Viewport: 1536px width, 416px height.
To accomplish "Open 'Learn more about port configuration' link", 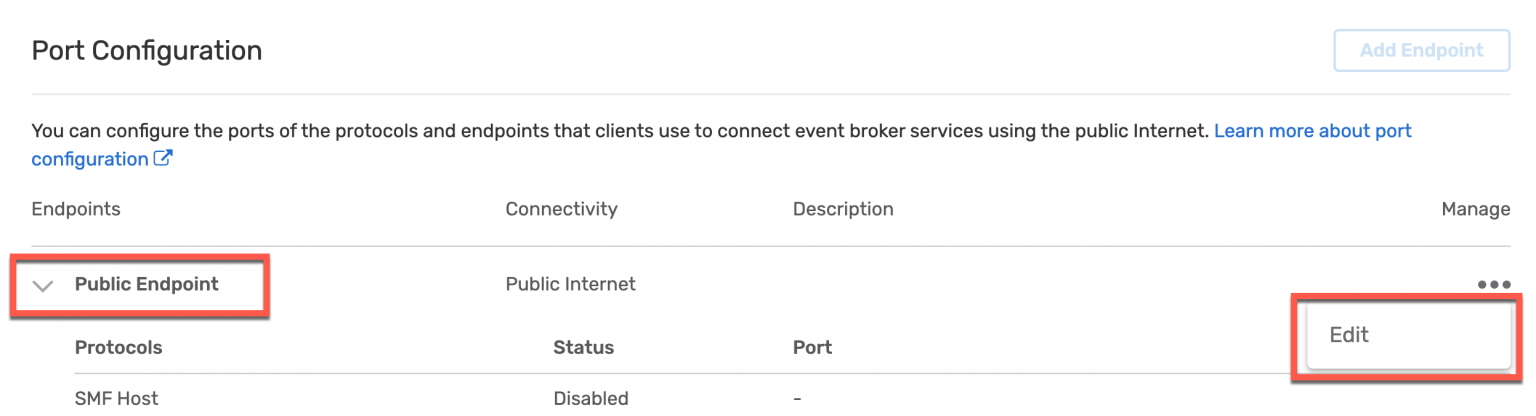I will pos(1312,131).
